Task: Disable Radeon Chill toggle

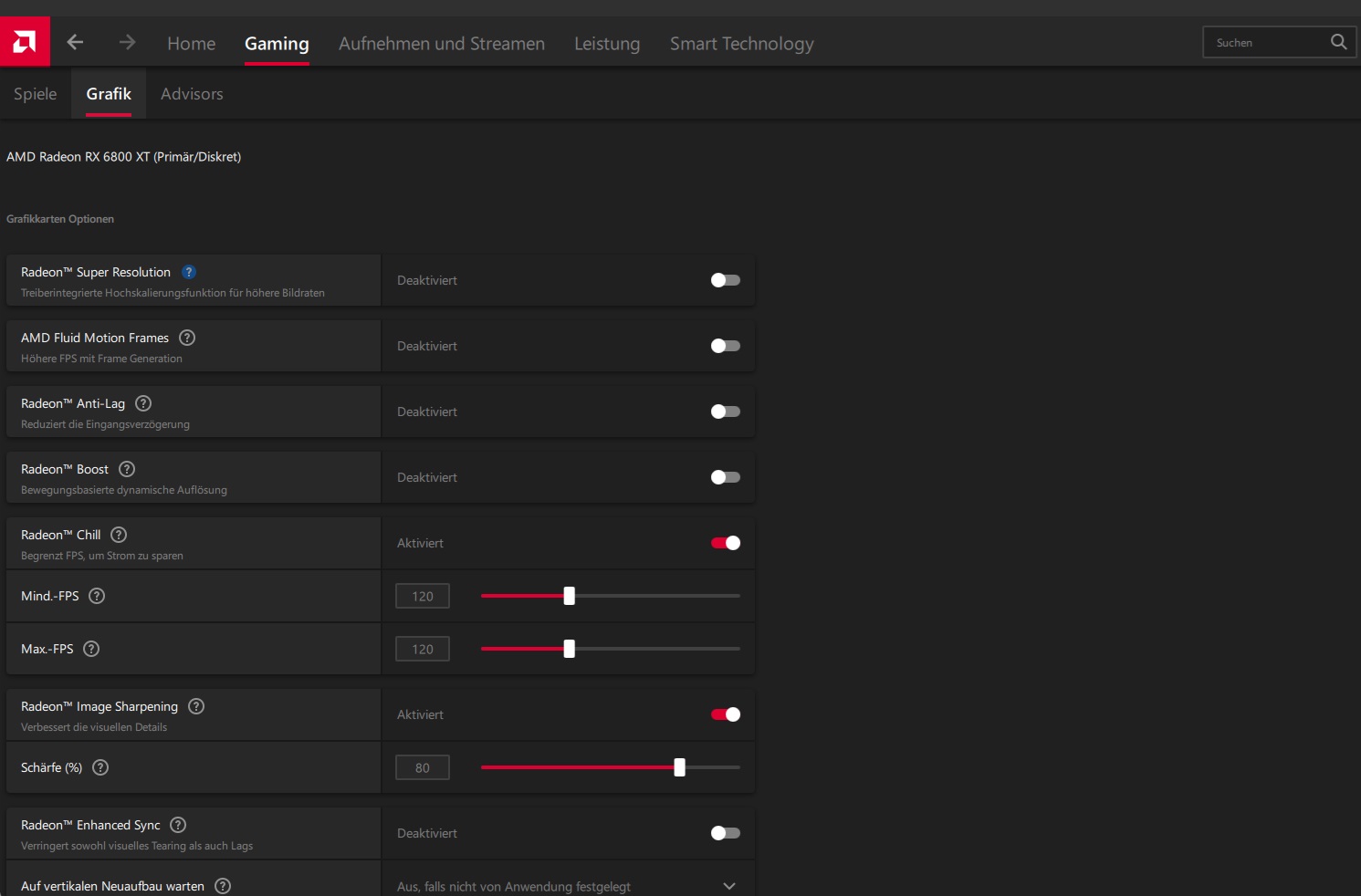Action: [726, 543]
